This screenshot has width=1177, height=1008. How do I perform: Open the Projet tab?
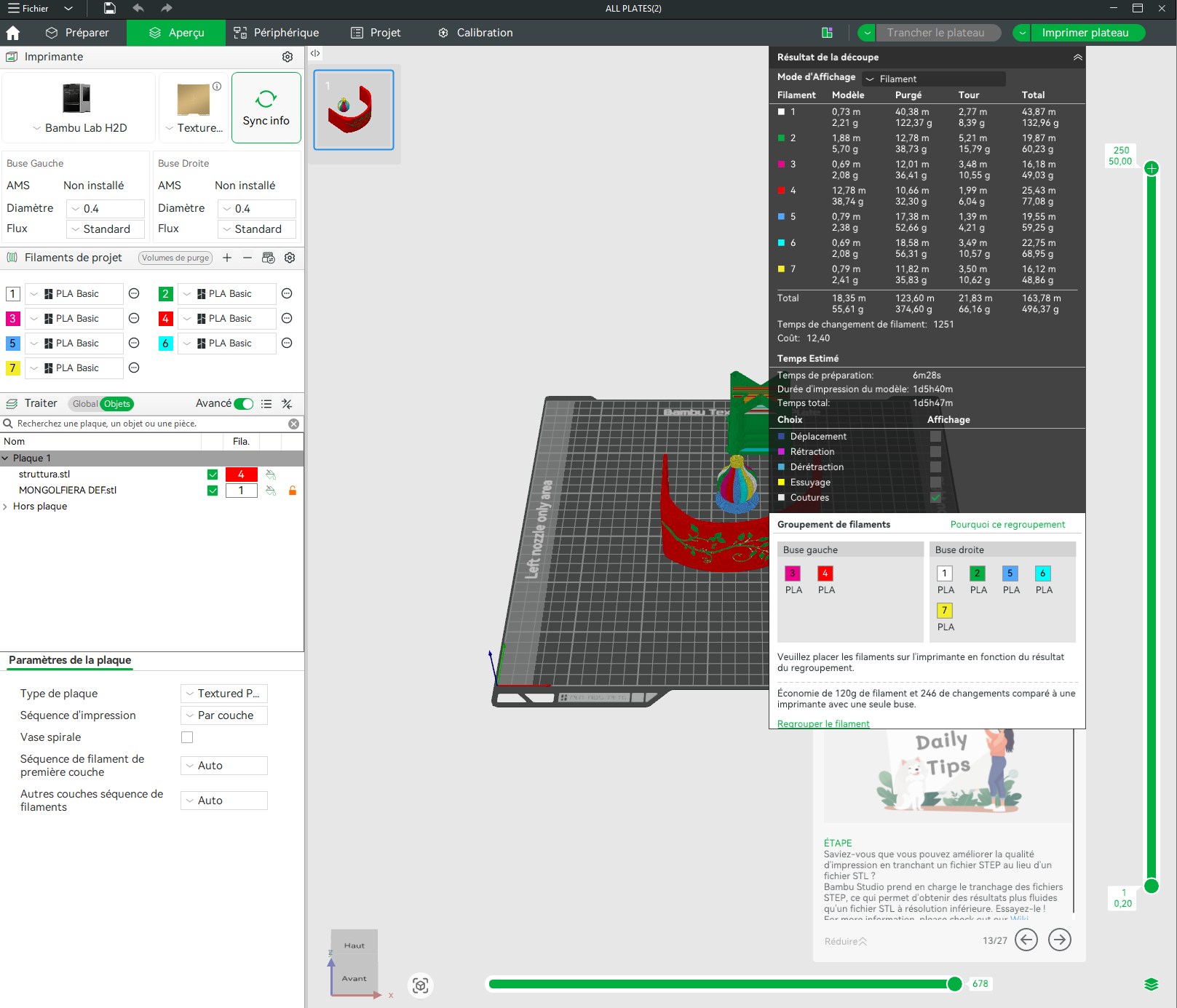pos(376,33)
